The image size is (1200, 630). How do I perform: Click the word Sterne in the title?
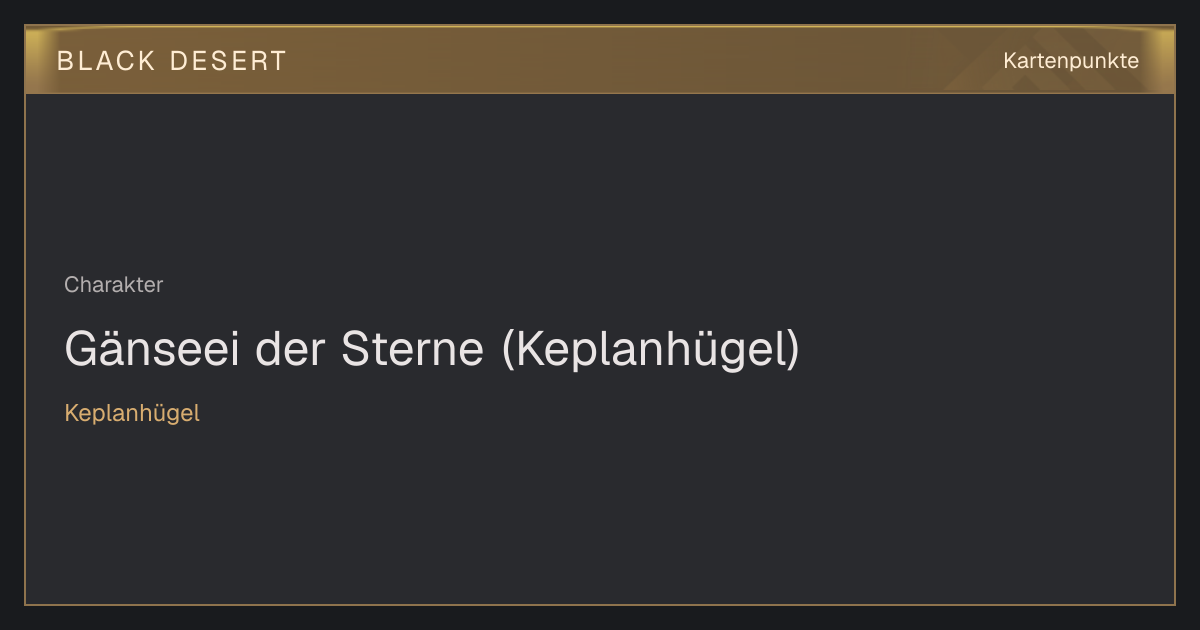414,349
